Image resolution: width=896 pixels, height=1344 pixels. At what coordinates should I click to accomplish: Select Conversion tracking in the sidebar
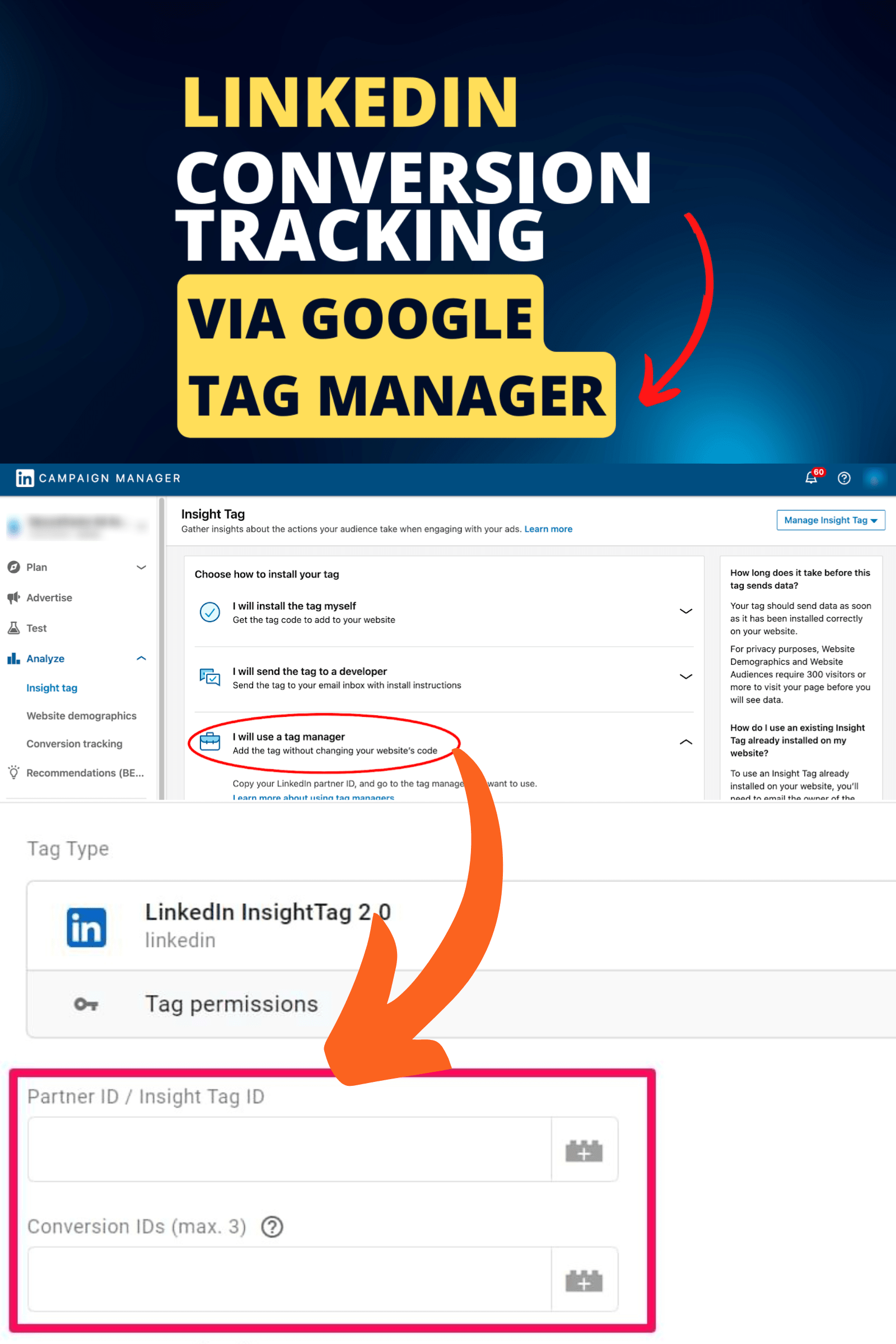pos(74,744)
